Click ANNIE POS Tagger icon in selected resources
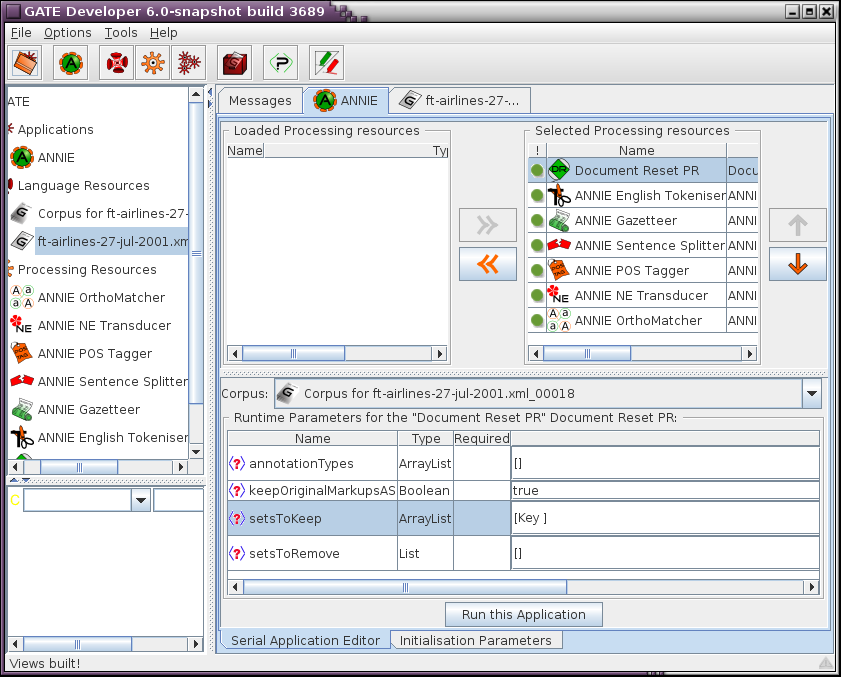841x677 pixels. tap(559, 270)
